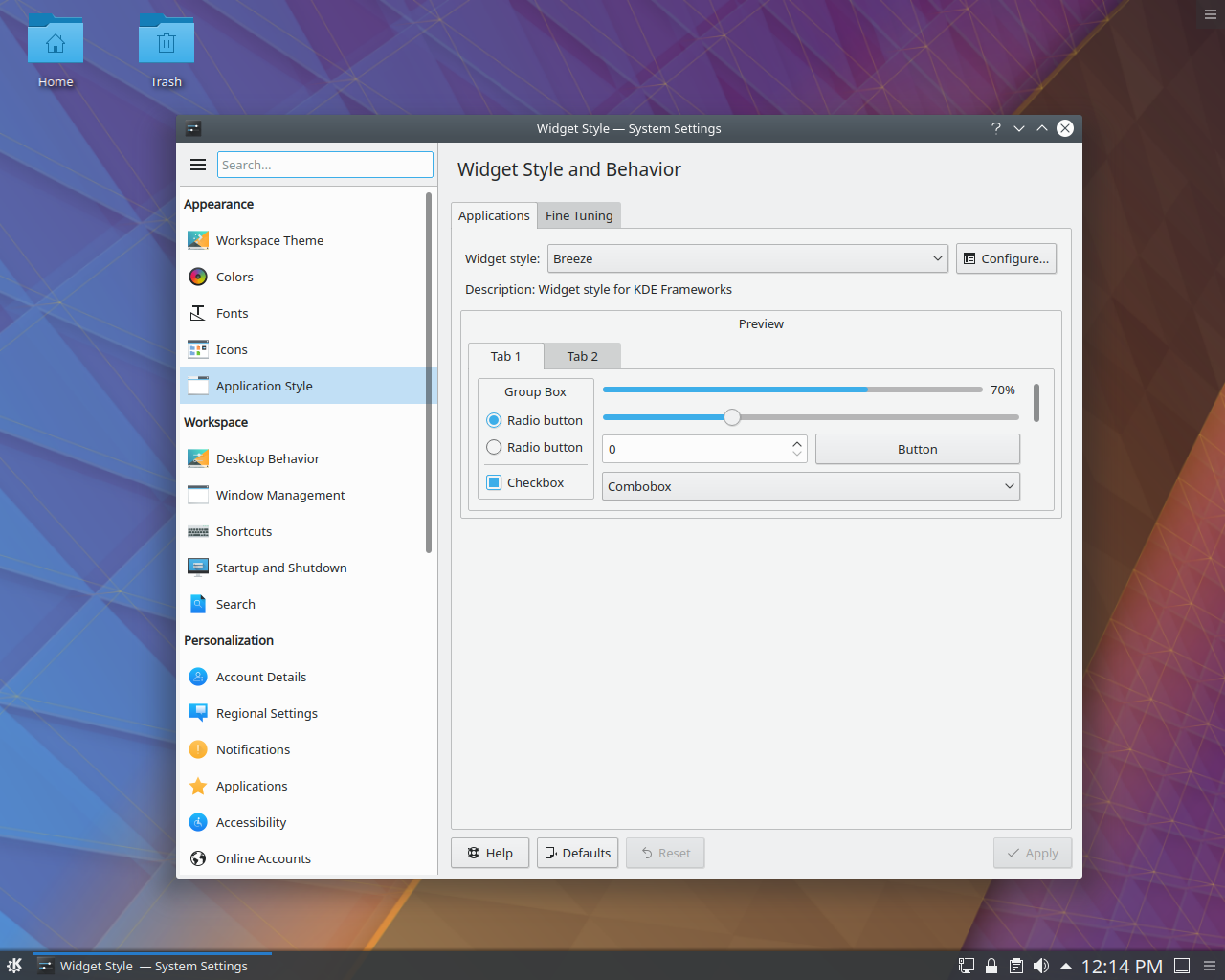
Task: Click the clock showing 12:14 PM
Action: pos(1122,967)
